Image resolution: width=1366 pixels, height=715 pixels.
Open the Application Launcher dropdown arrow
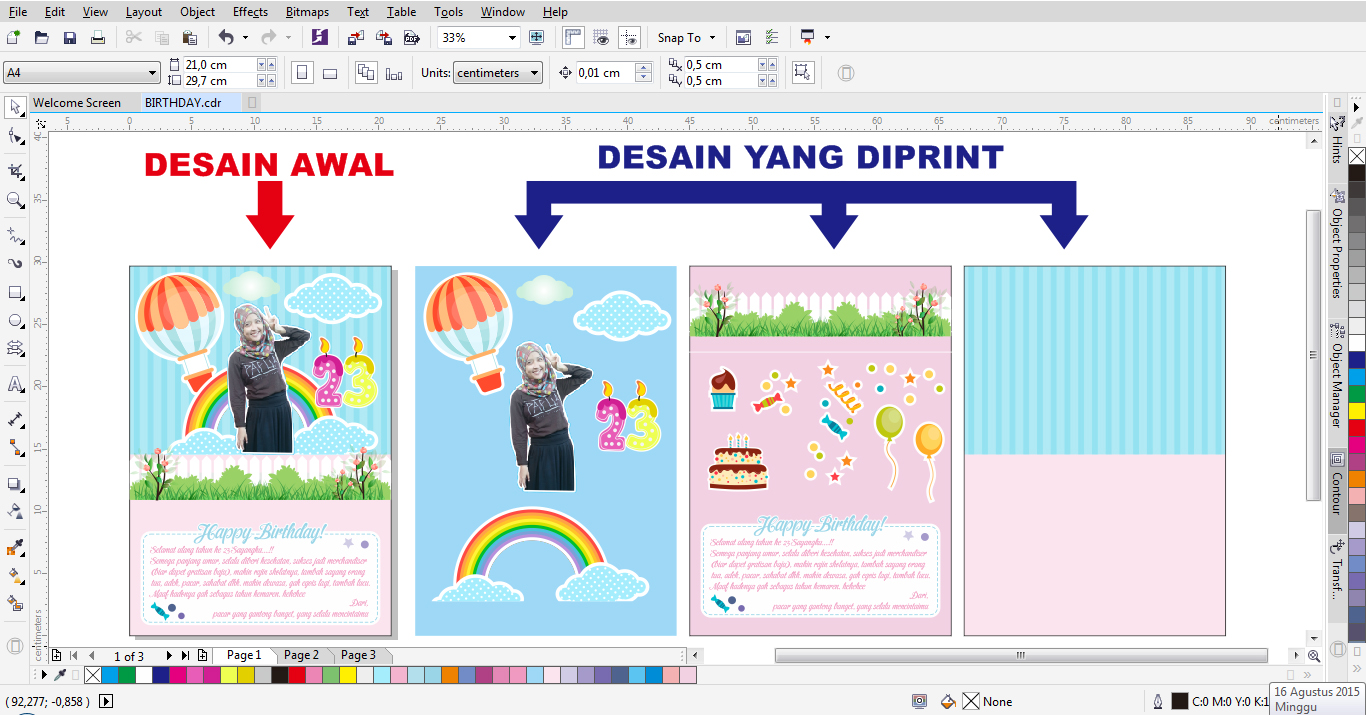click(827, 38)
